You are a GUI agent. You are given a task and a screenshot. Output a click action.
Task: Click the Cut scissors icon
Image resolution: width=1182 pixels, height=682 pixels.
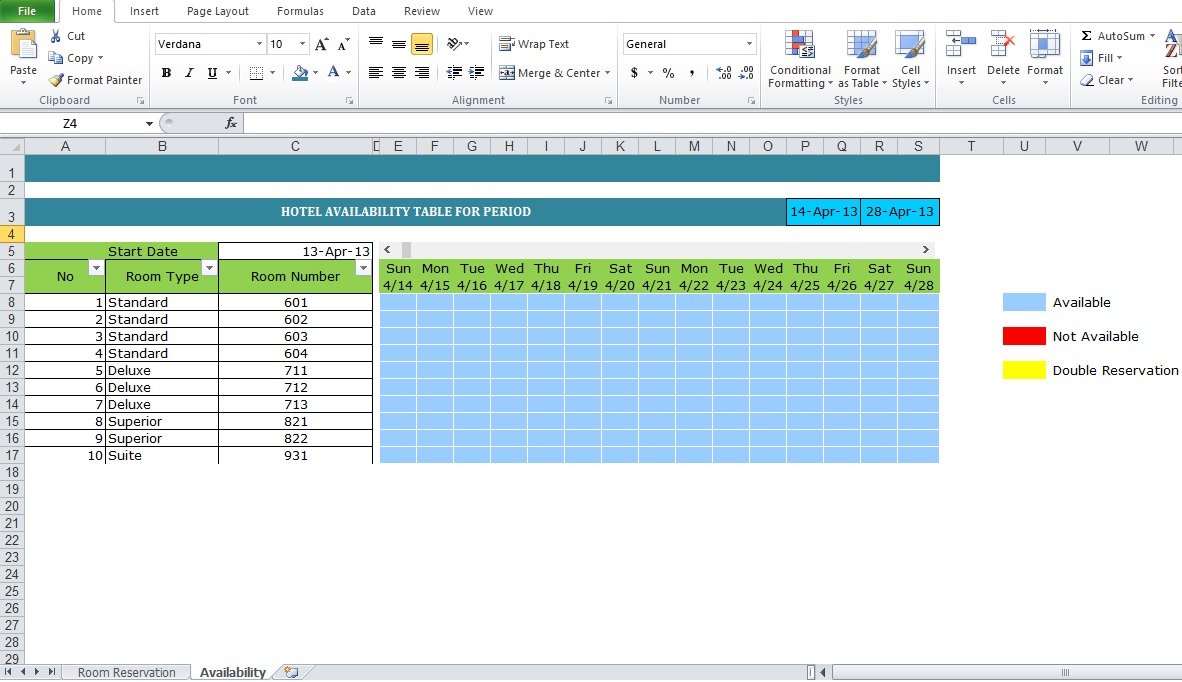point(56,36)
